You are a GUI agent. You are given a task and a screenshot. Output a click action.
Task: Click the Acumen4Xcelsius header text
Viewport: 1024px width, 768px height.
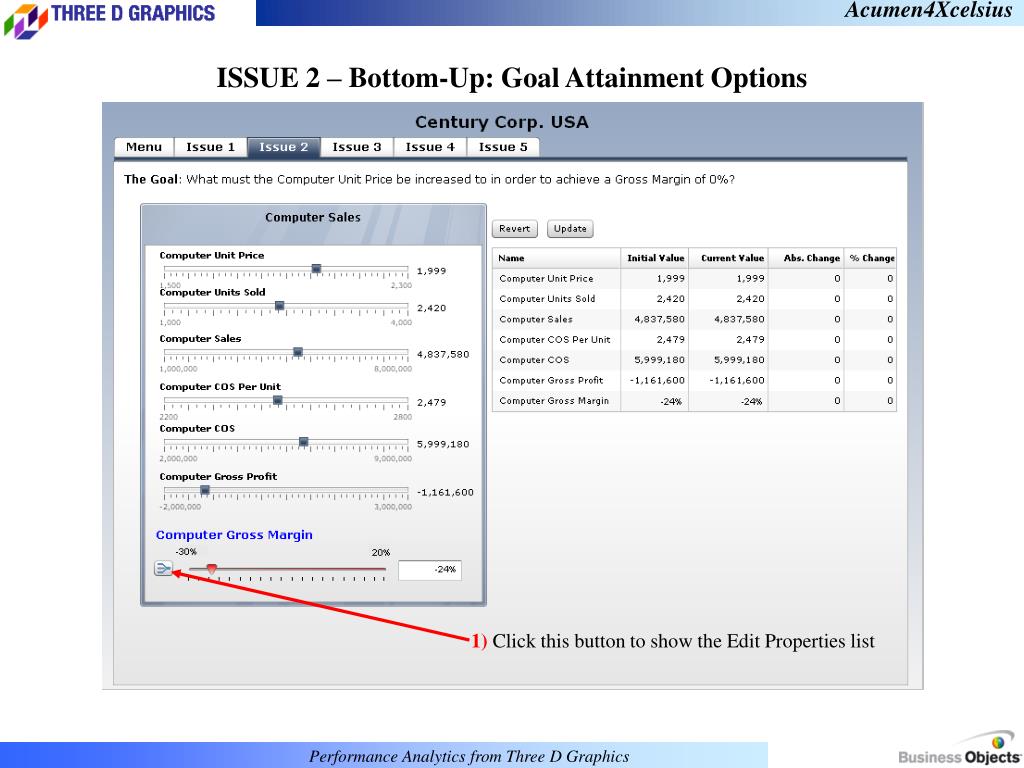point(928,10)
